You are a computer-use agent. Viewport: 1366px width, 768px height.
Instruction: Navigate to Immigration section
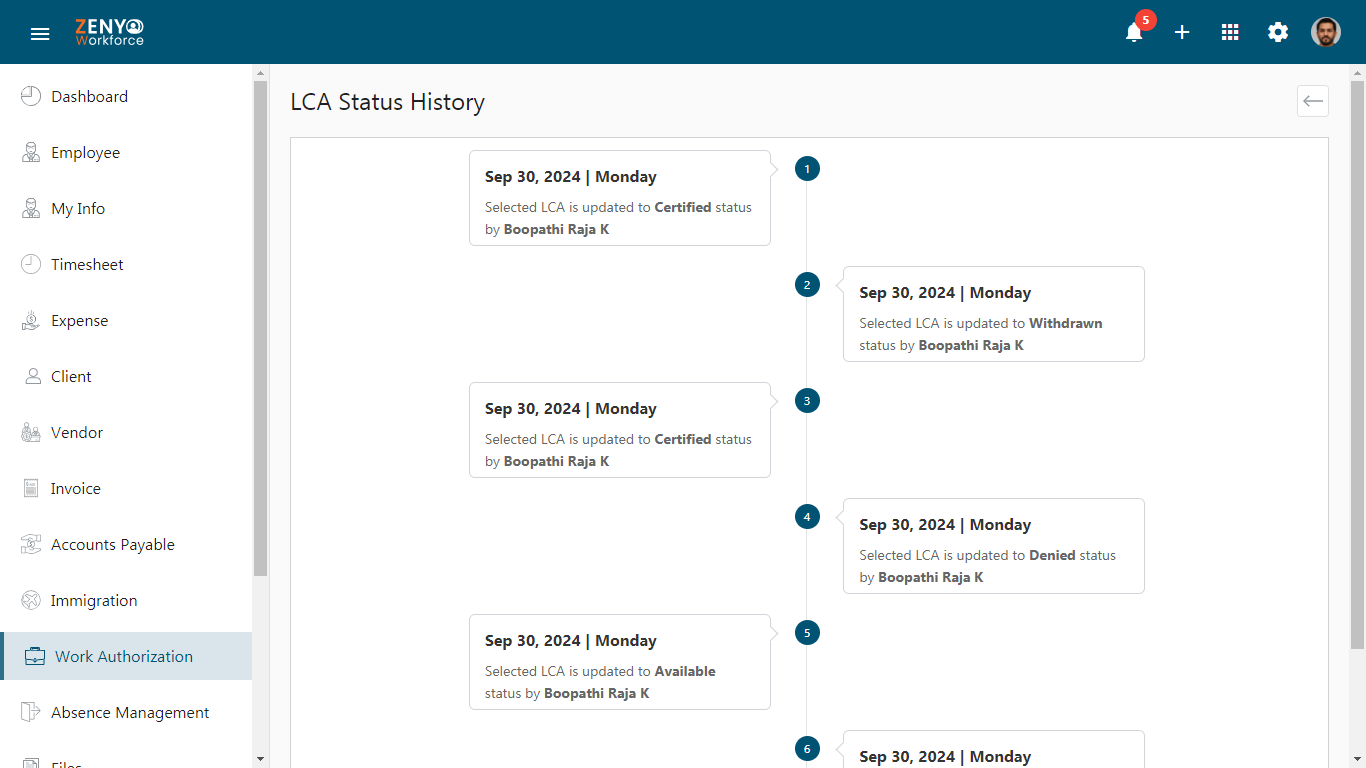point(126,601)
